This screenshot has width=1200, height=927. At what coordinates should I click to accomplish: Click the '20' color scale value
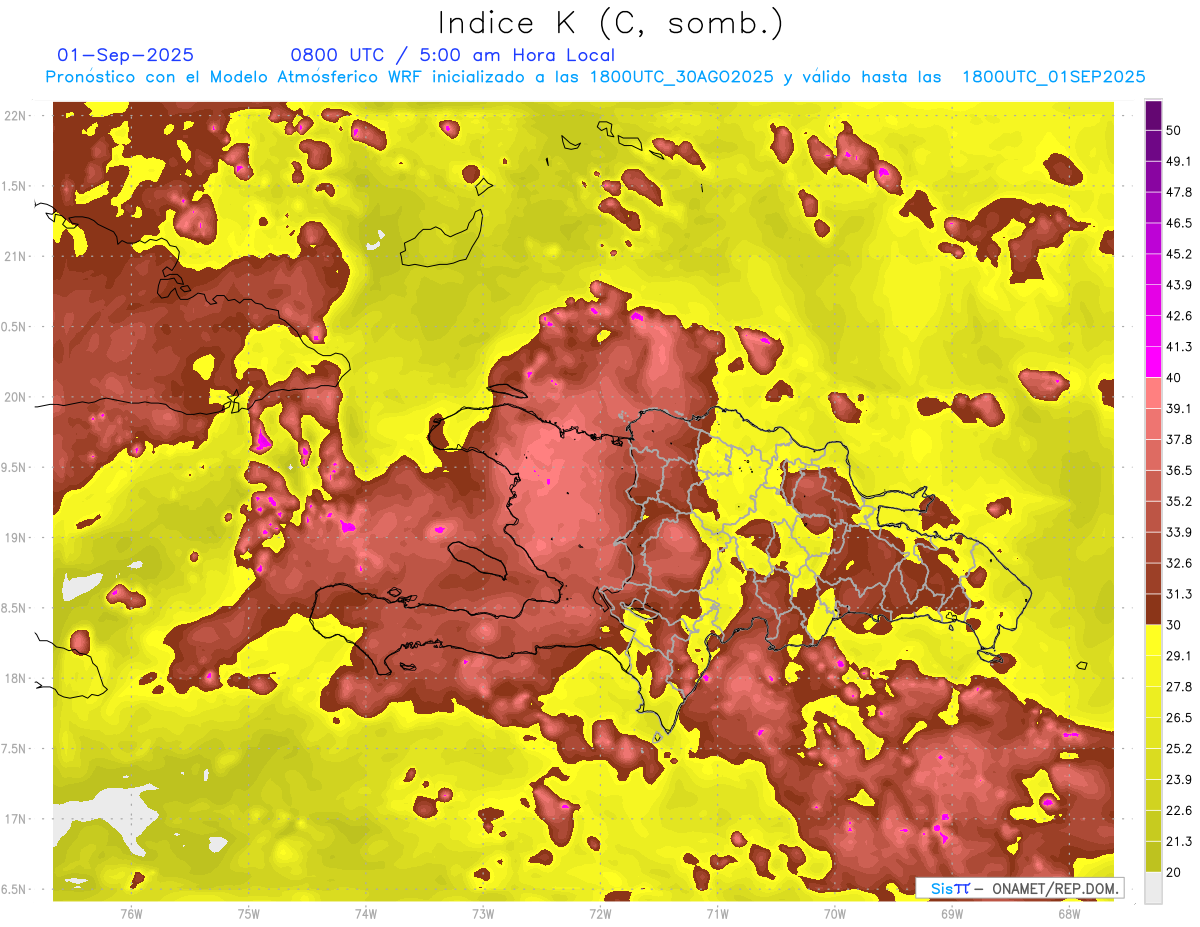point(1174,872)
